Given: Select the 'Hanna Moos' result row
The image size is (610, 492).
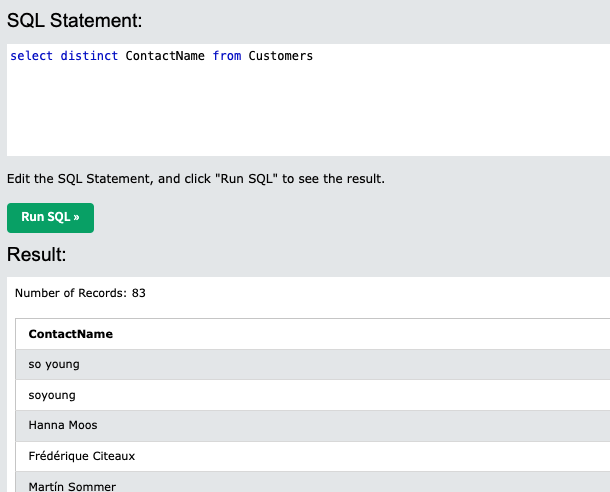Looking at the screenshot, I should click(313, 425).
